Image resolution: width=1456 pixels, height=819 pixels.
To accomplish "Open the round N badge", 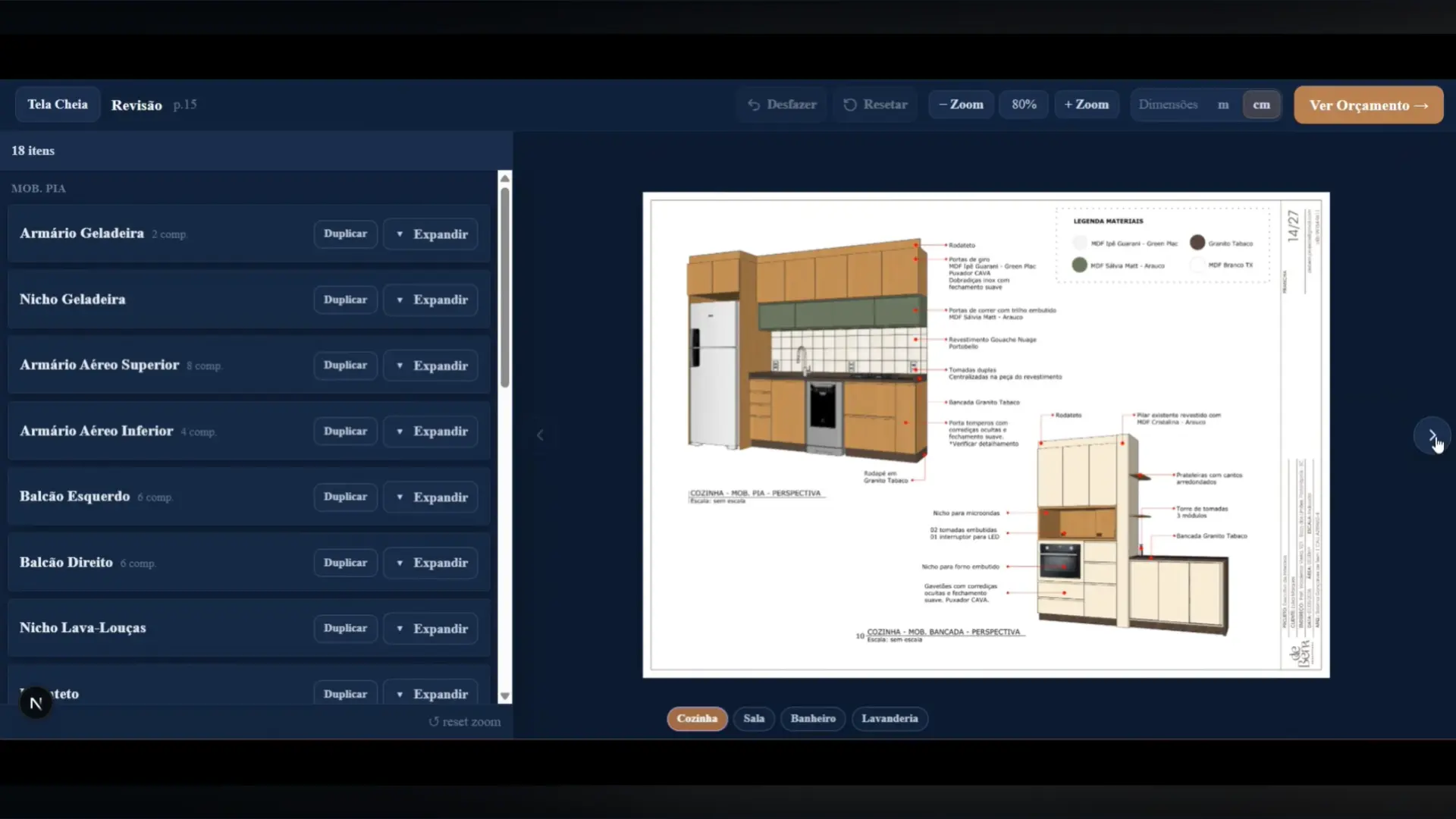I will [x=36, y=703].
